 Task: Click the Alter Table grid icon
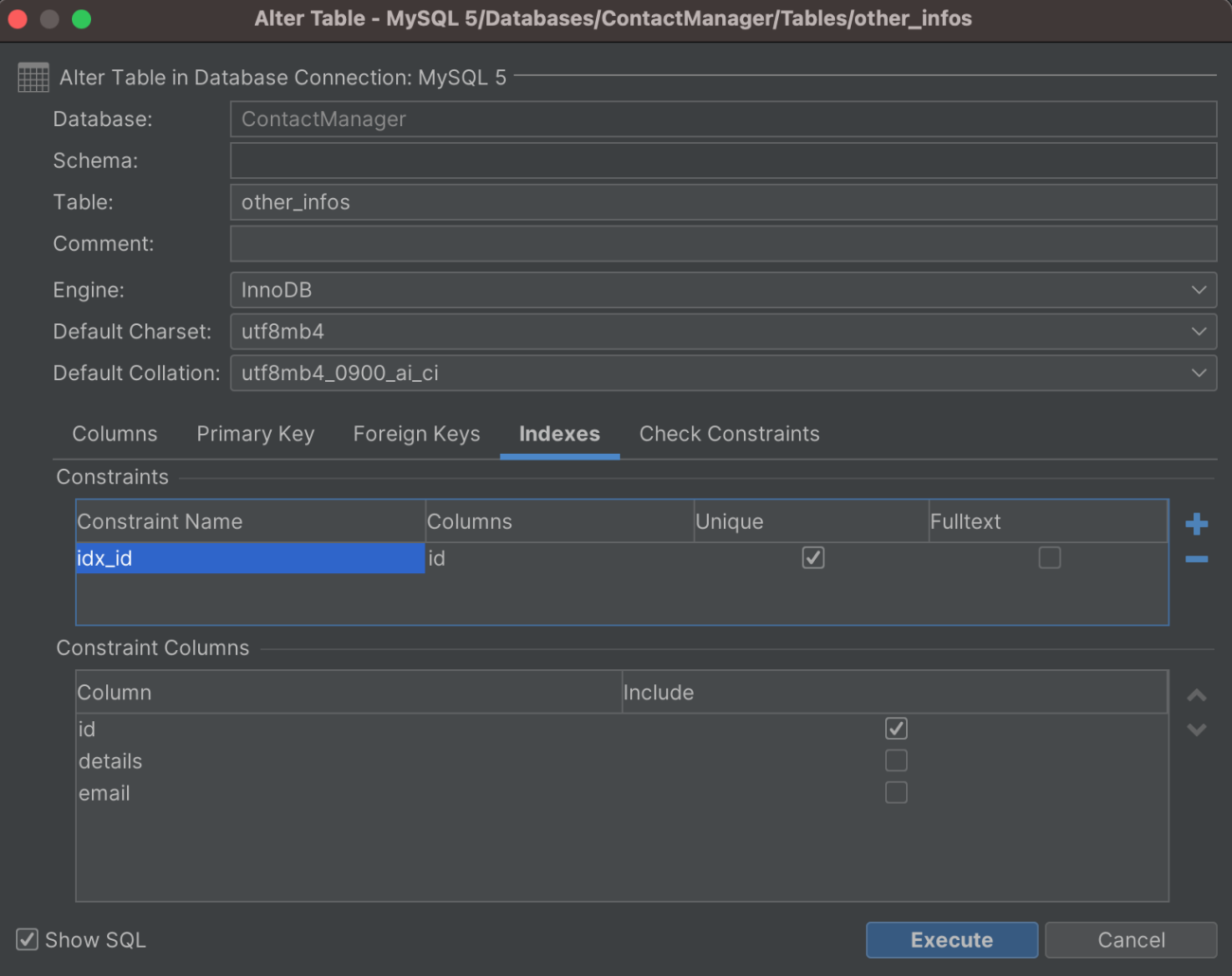click(32, 77)
